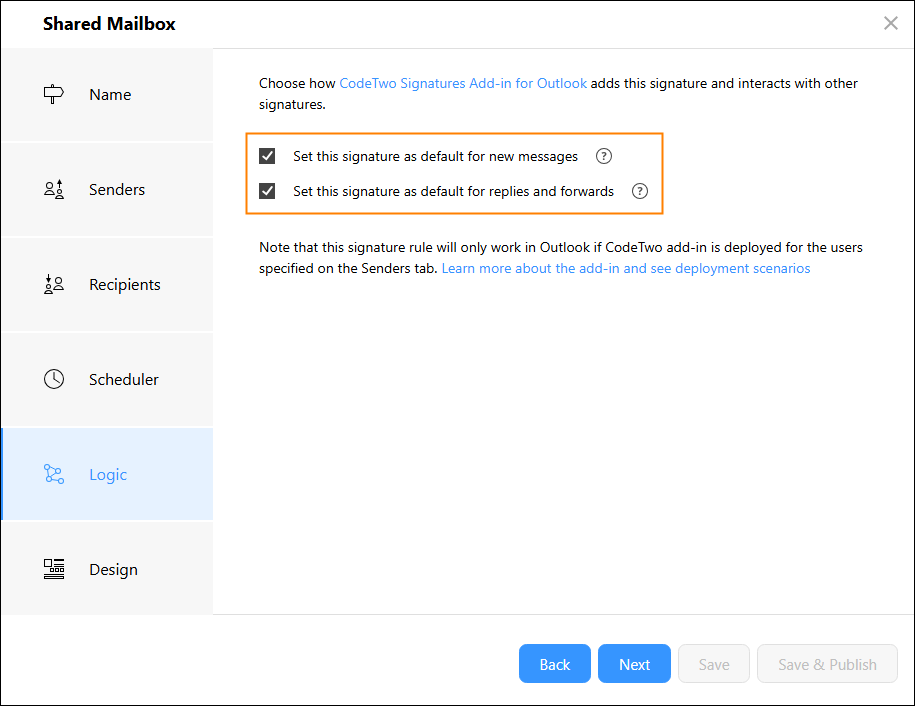Click the 'Set this signature as default for new messages' label
The image size is (915, 706).
[435, 156]
